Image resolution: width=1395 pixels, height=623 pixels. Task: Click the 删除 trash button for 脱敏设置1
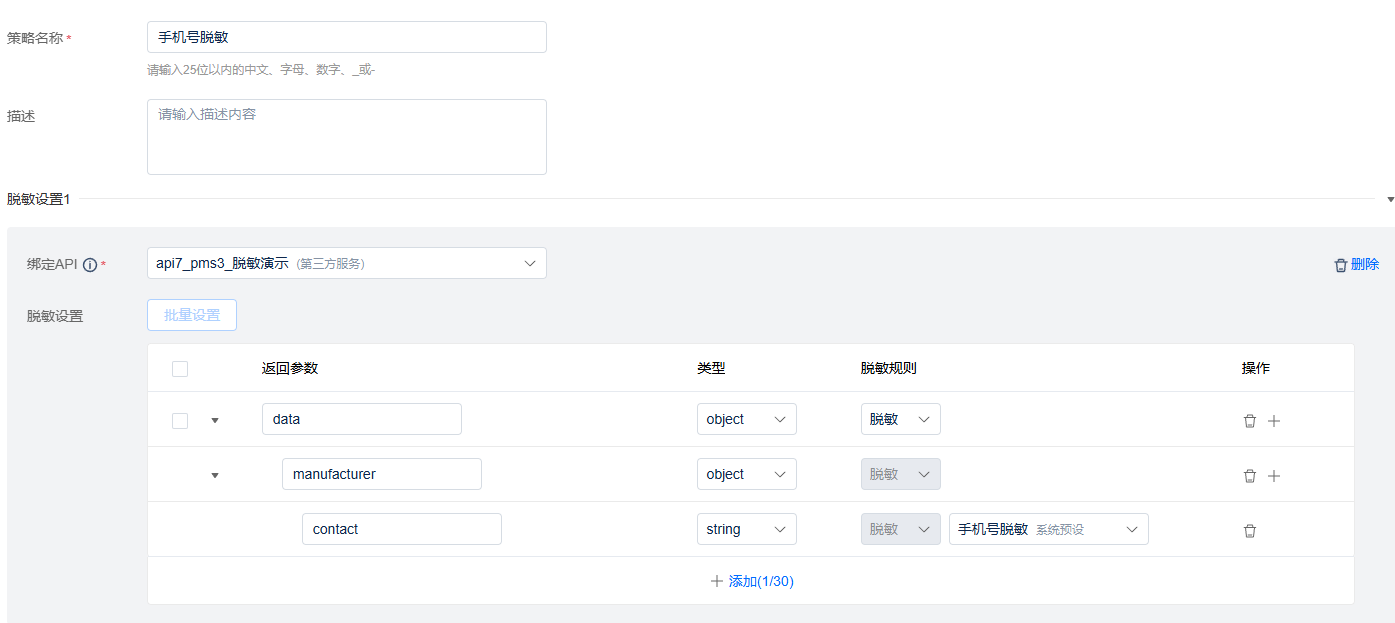click(x=1356, y=264)
